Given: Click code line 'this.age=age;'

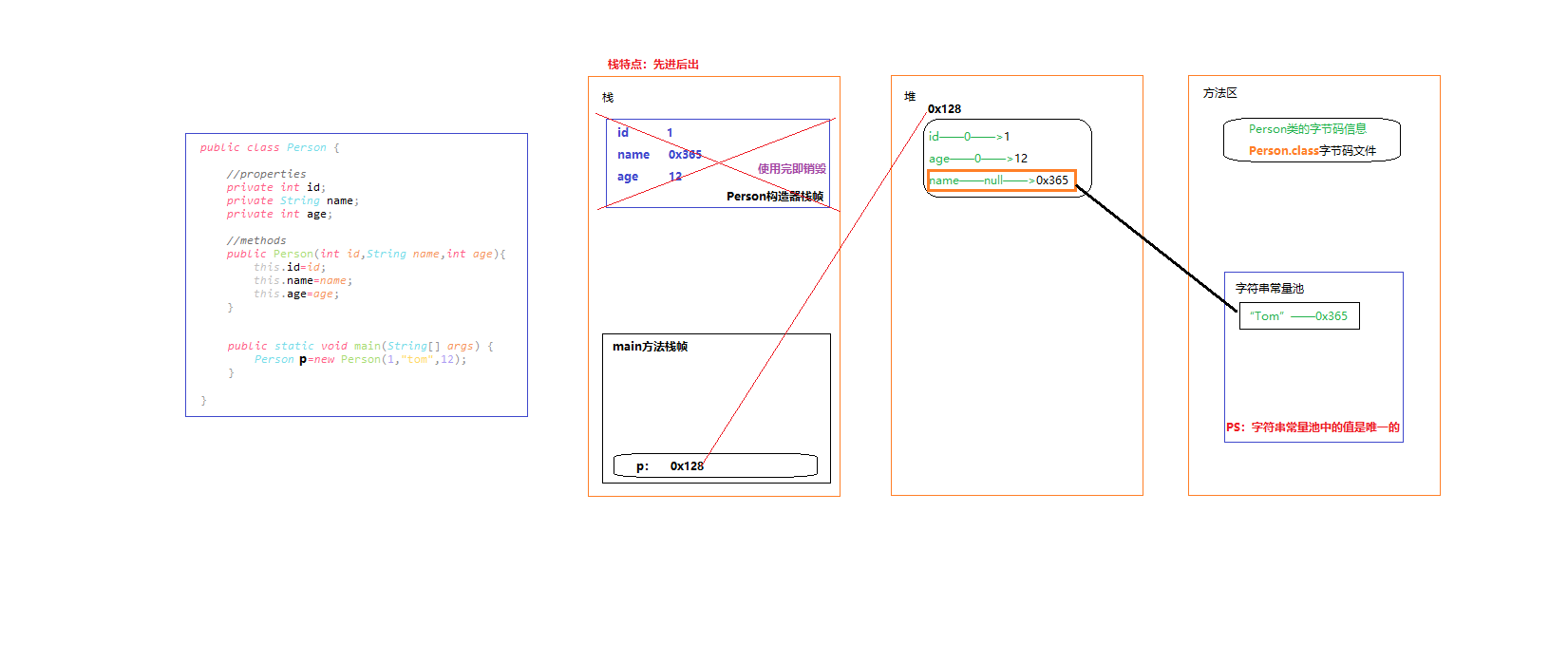Looking at the screenshot, I should 296,294.
